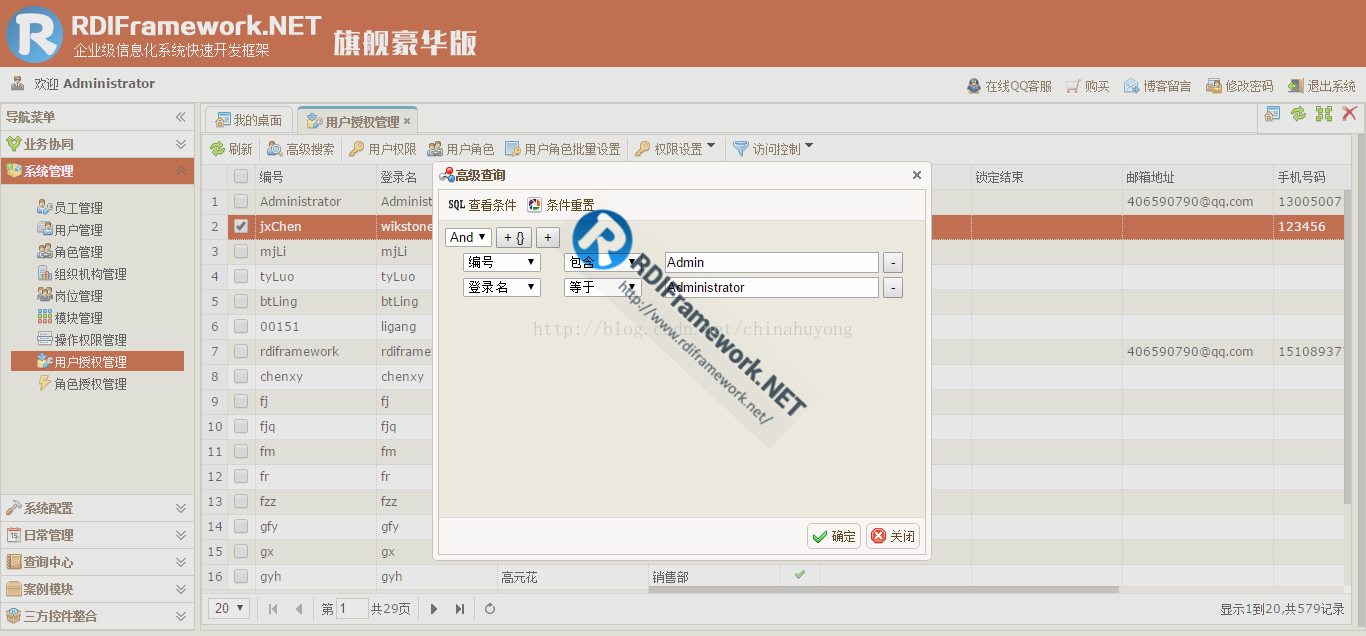
Task: Open the page size 20 dropdown
Action: tap(229, 608)
